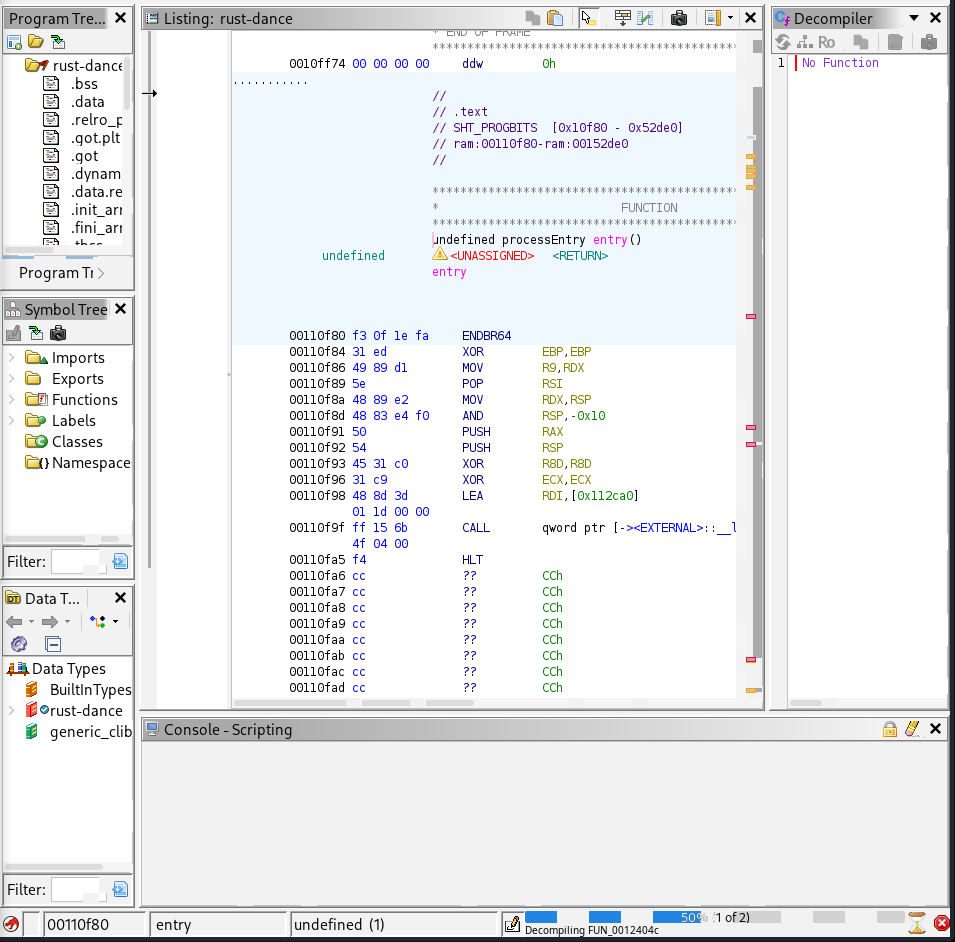Select the Namespaces folder in Symbol Tree
The height and width of the screenshot is (942, 955).
[91, 463]
